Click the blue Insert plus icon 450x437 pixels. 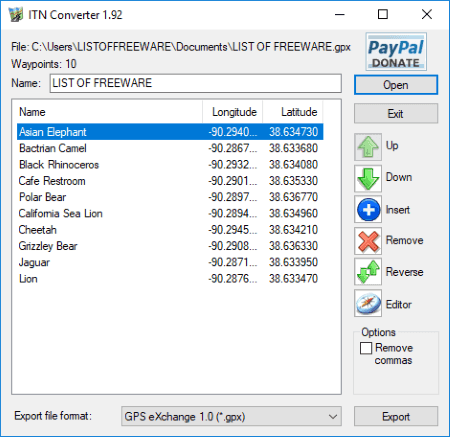point(368,209)
